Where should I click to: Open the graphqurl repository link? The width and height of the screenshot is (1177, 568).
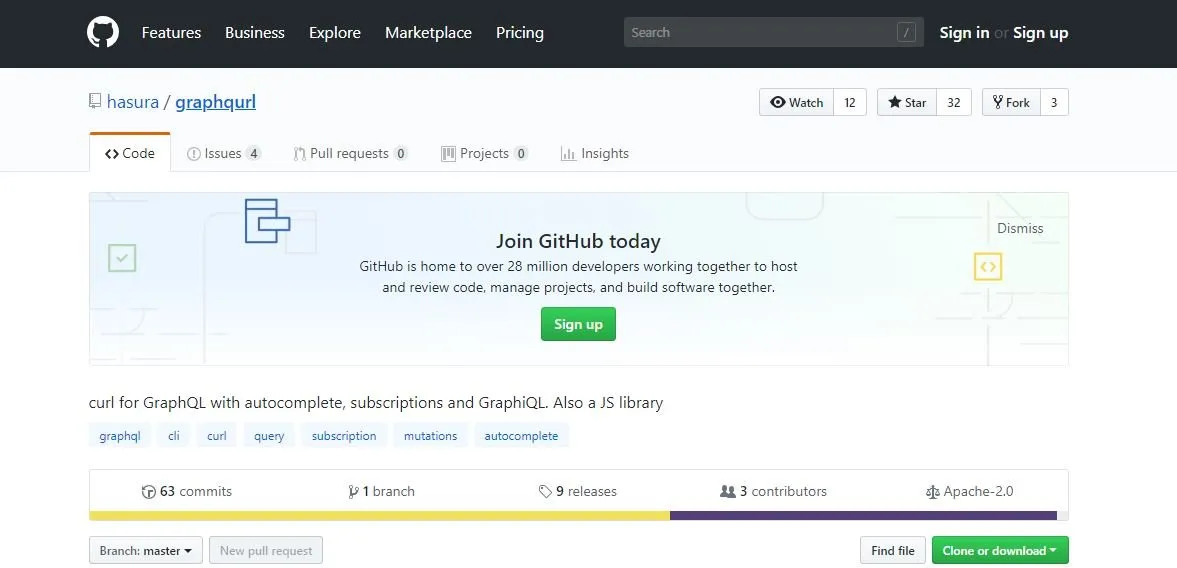[x=215, y=102]
